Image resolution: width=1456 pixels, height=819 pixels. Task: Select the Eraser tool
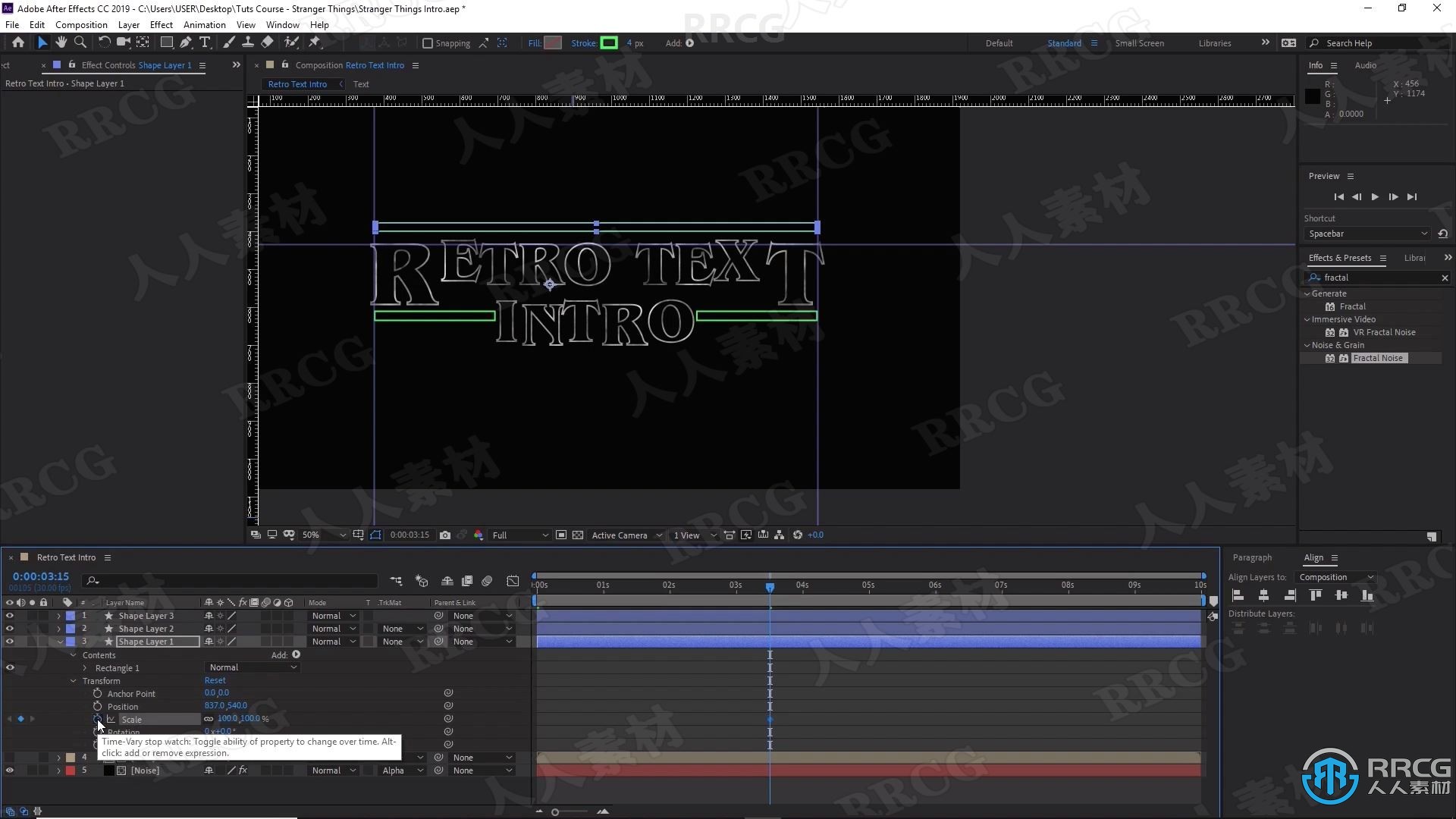coord(268,42)
